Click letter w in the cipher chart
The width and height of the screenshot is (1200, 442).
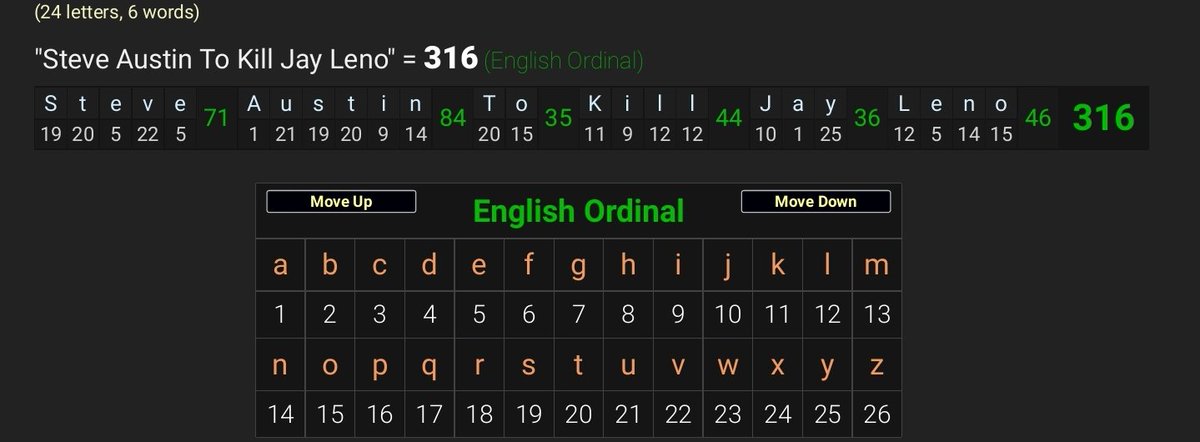click(x=728, y=366)
